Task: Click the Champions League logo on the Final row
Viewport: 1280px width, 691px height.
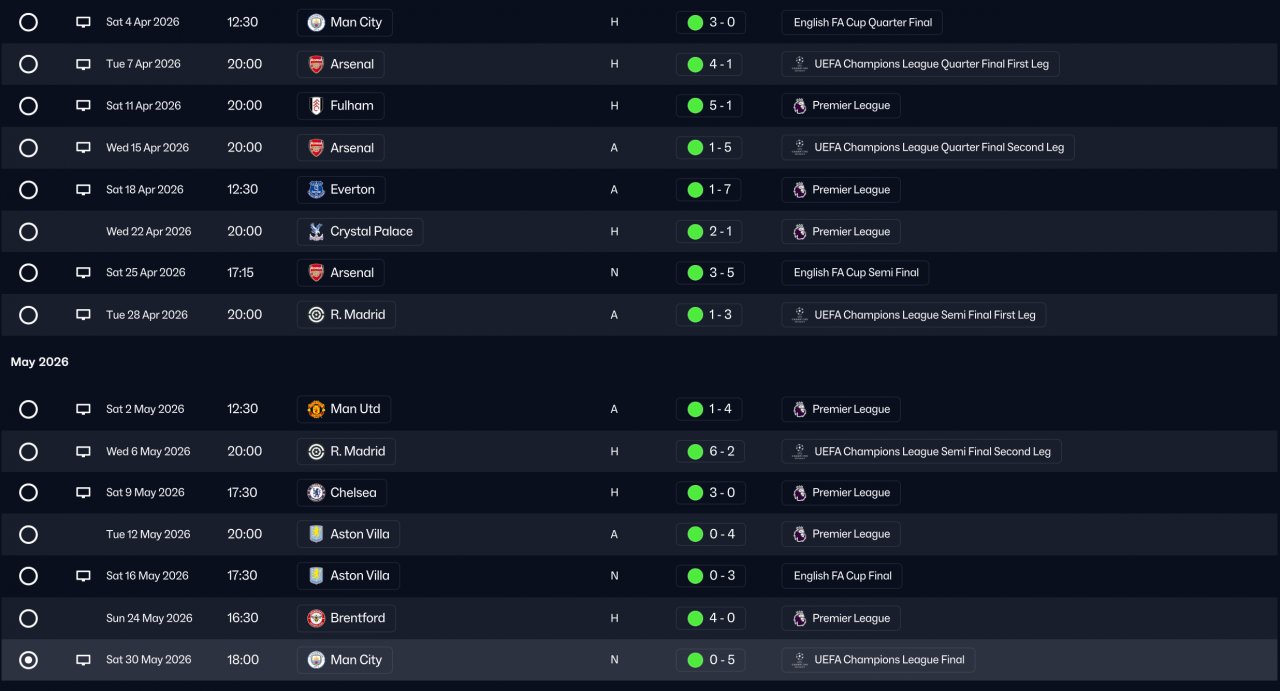Action: [x=799, y=660]
